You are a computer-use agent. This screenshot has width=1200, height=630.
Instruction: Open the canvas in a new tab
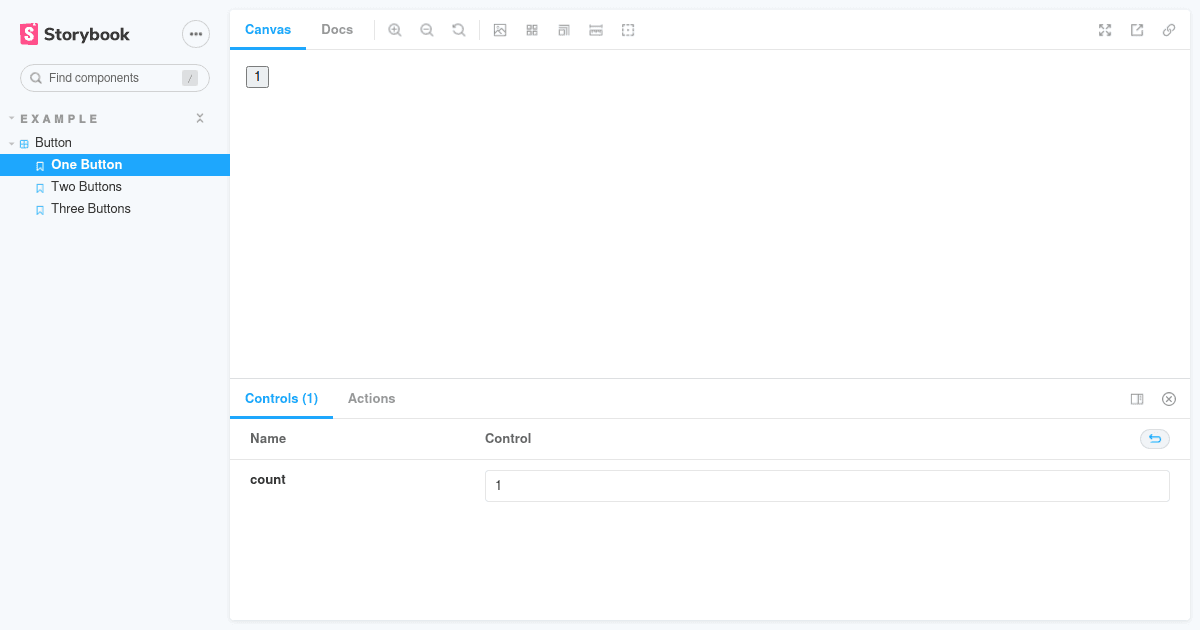pyautogui.click(x=1137, y=30)
